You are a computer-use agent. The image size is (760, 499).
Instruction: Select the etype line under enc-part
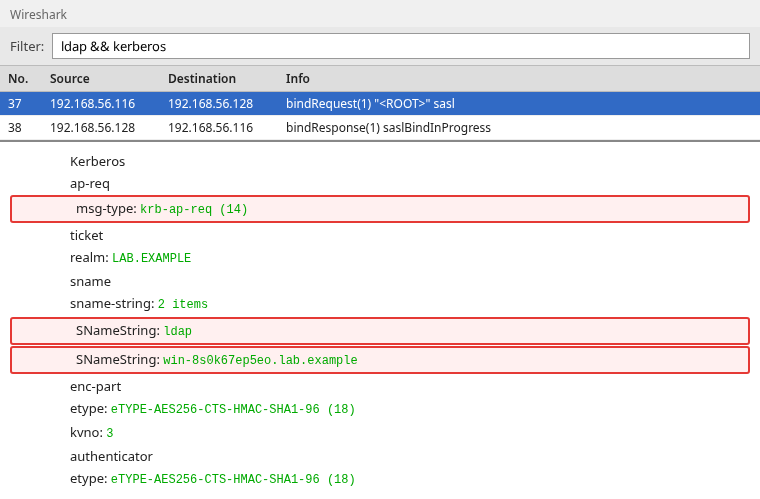point(212,409)
